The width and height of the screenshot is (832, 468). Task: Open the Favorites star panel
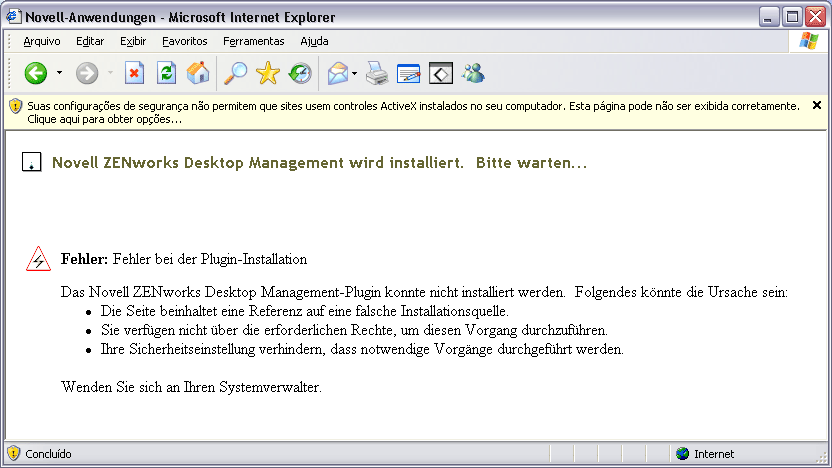[267, 73]
